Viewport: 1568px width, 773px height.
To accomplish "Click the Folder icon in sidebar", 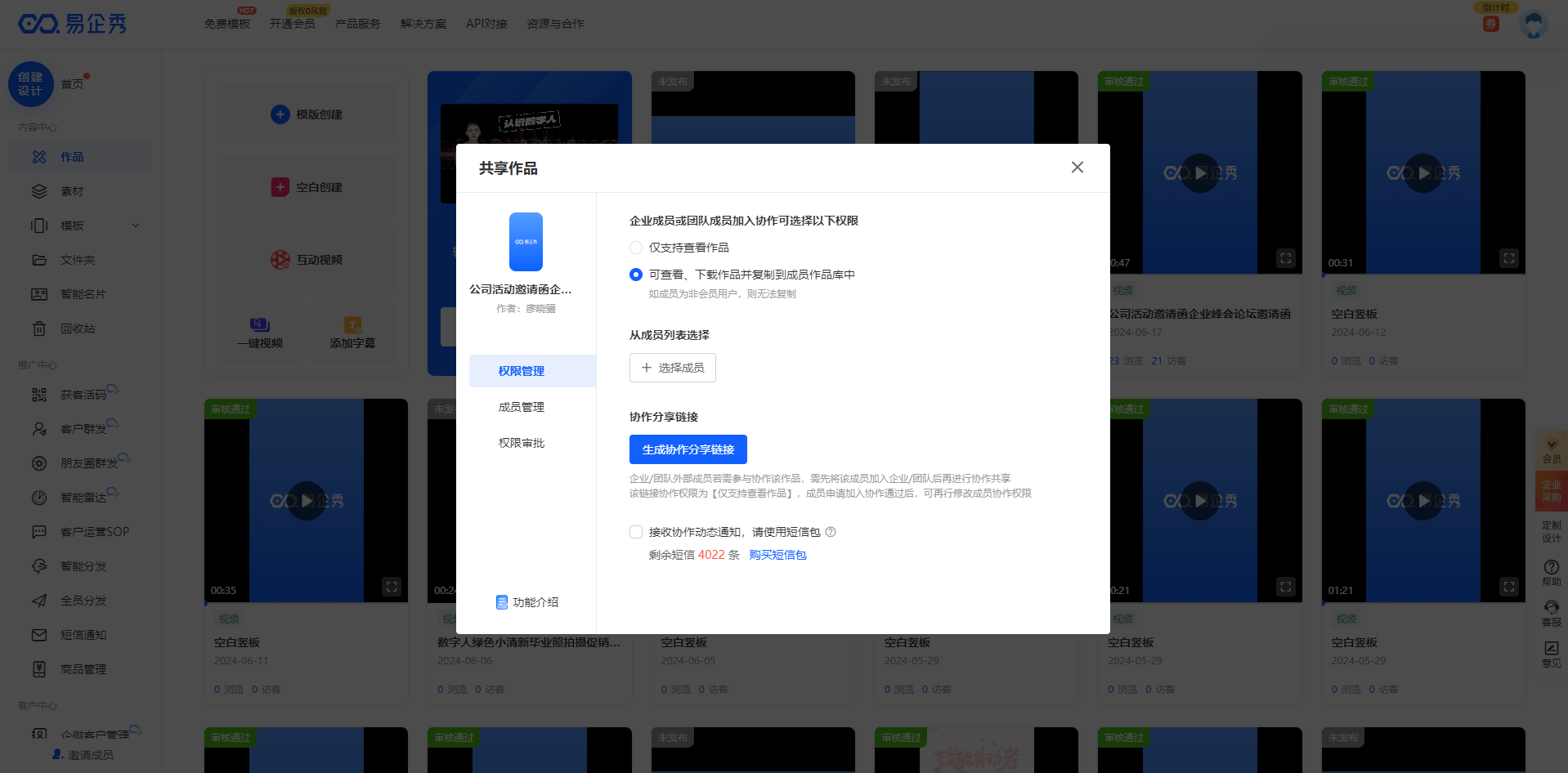I will 39,260.
